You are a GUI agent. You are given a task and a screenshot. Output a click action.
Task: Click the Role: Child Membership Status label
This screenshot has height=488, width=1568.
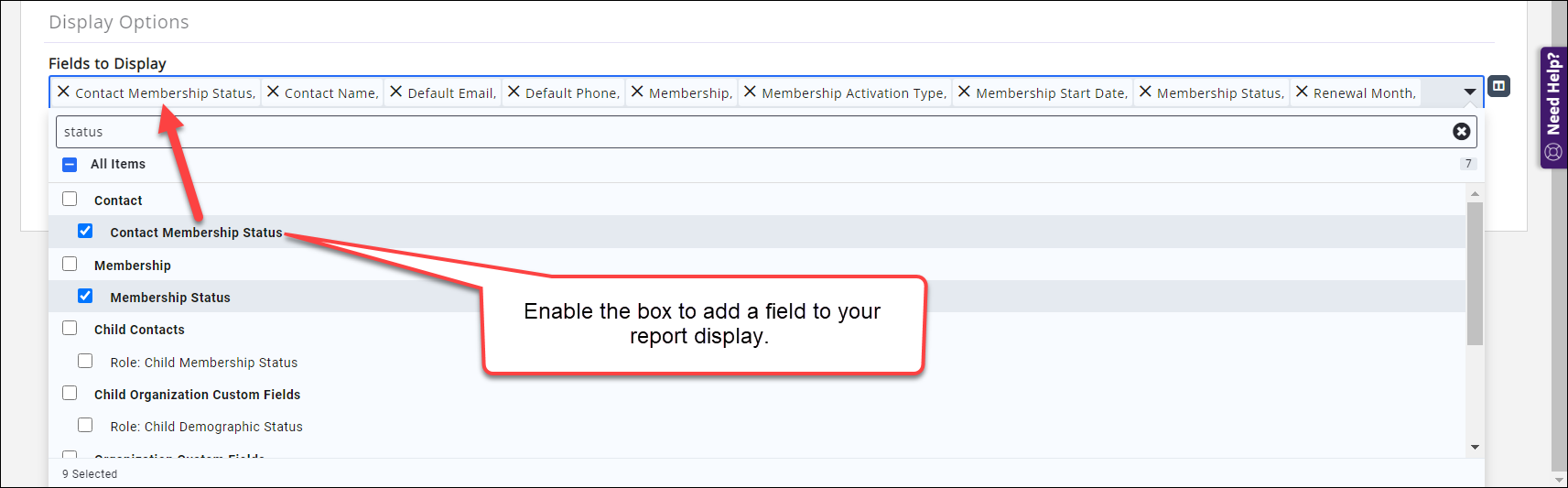(204, 363)
